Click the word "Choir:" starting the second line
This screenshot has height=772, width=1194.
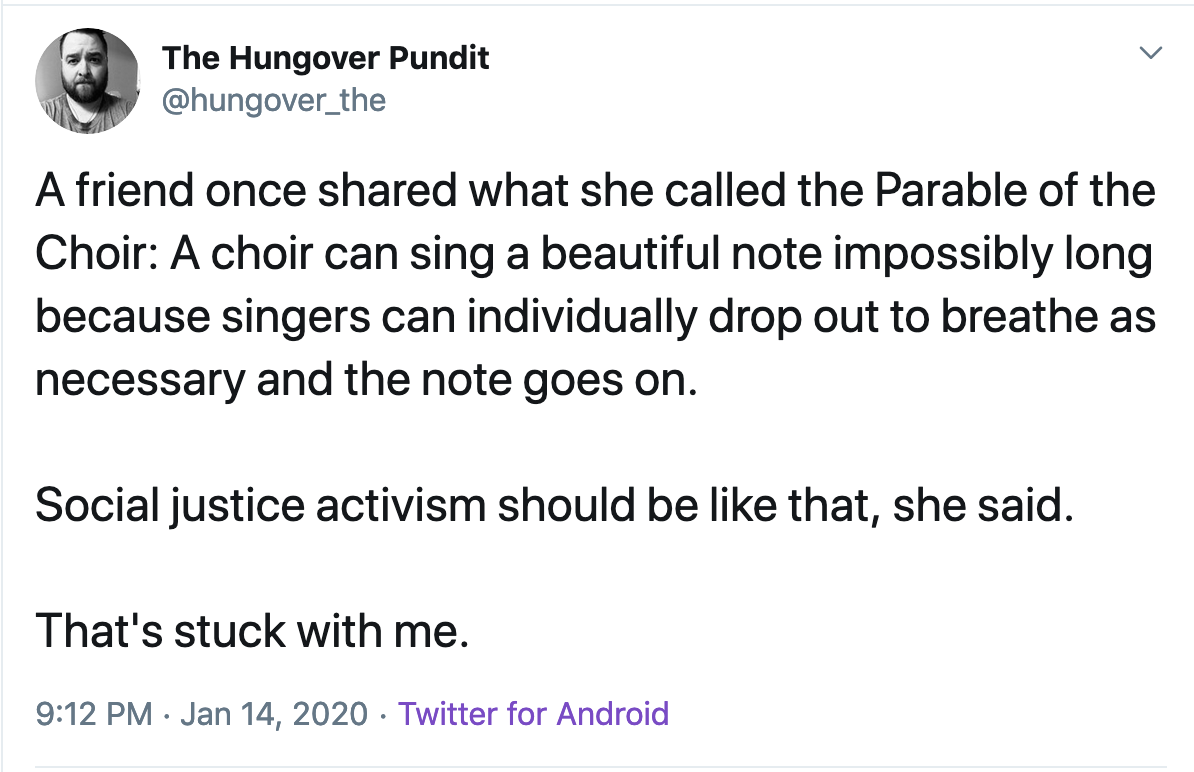(96, 253)
